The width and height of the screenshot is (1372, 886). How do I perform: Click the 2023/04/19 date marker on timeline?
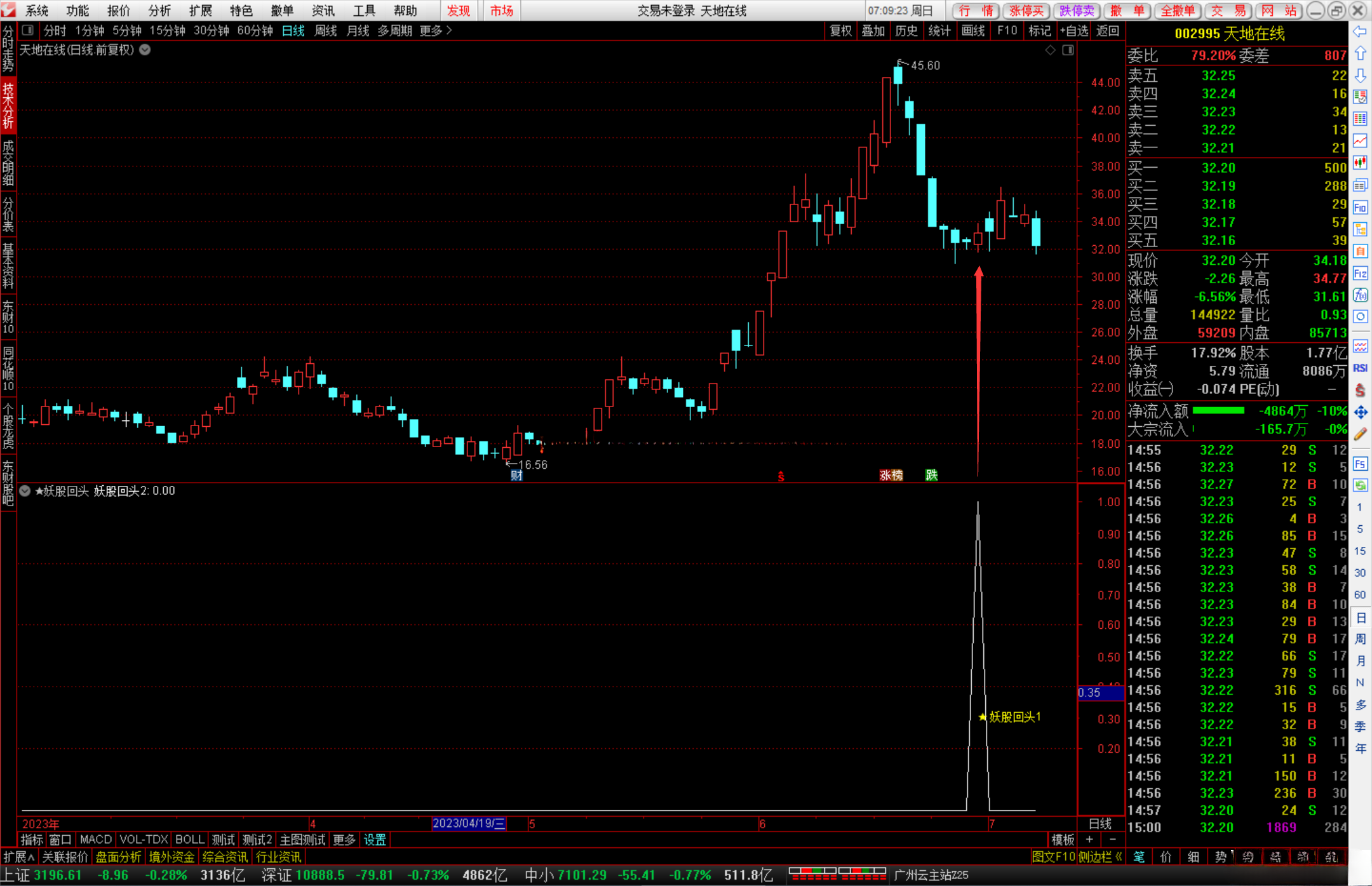[469, 823]
